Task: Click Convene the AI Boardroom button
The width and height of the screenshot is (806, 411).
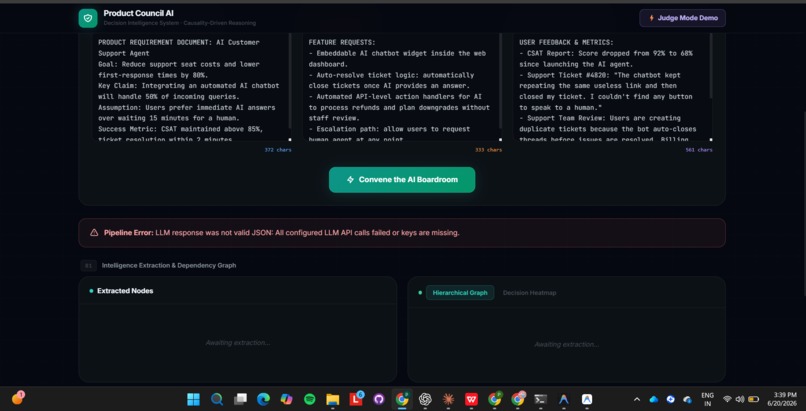Action: point(402,180)
